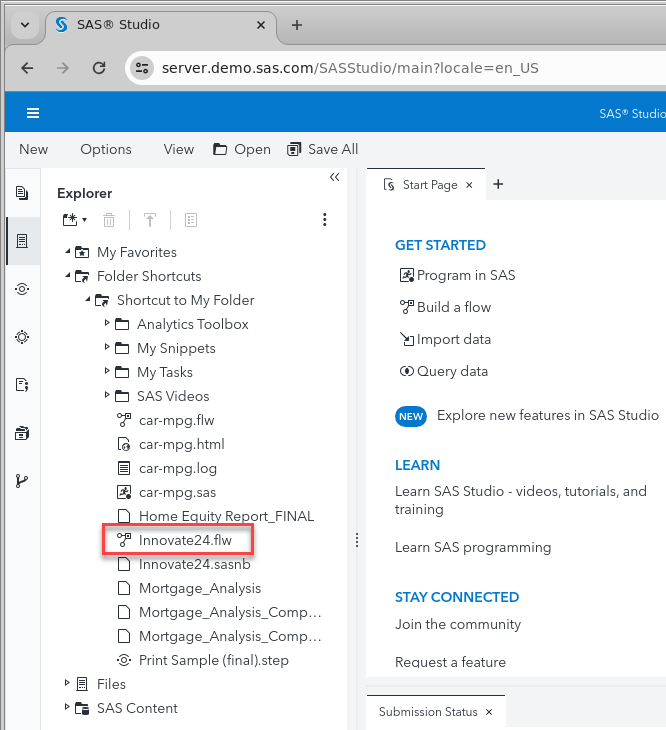
Task: Click the Explorer more options kebab icon
Action: tap(324, 220)
